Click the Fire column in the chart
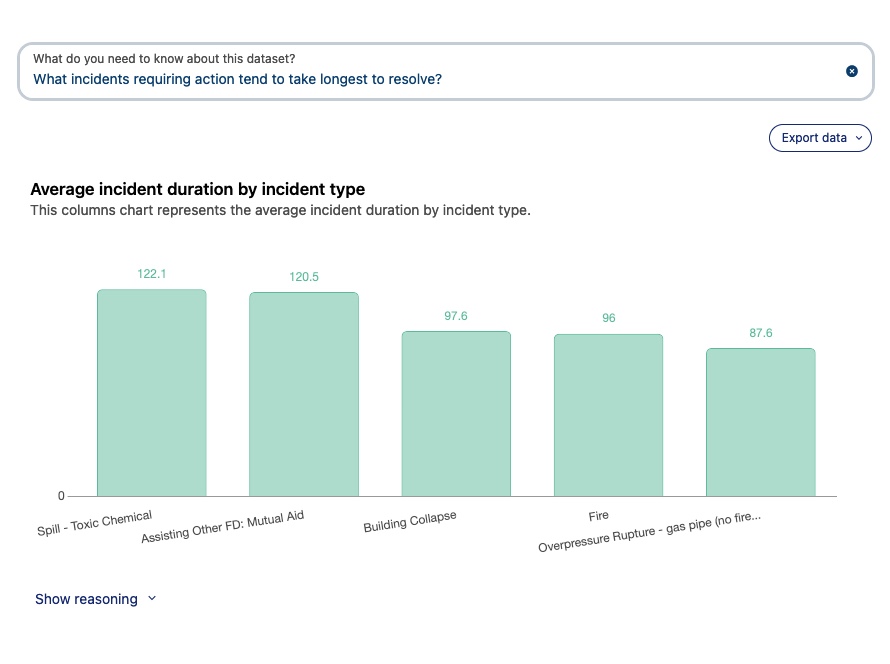890x664 pixels. [x=609, y=415]
